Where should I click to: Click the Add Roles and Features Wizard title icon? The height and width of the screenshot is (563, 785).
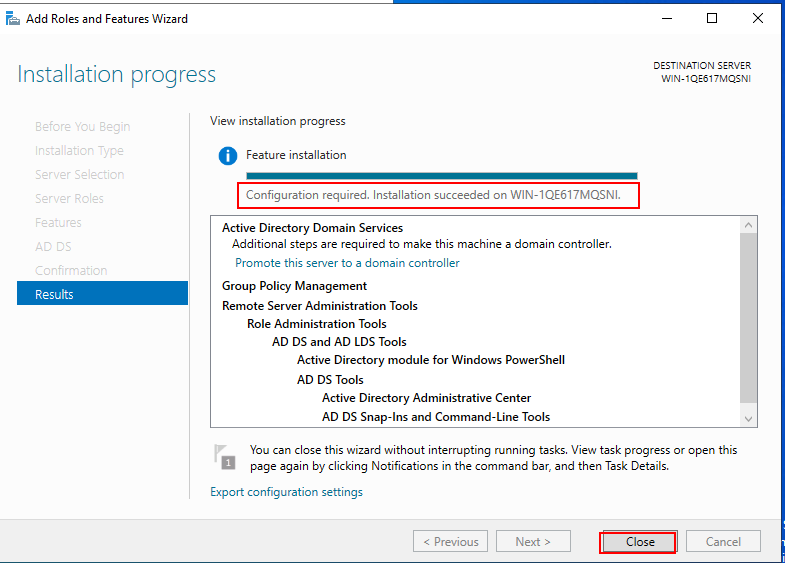(13, 19)
